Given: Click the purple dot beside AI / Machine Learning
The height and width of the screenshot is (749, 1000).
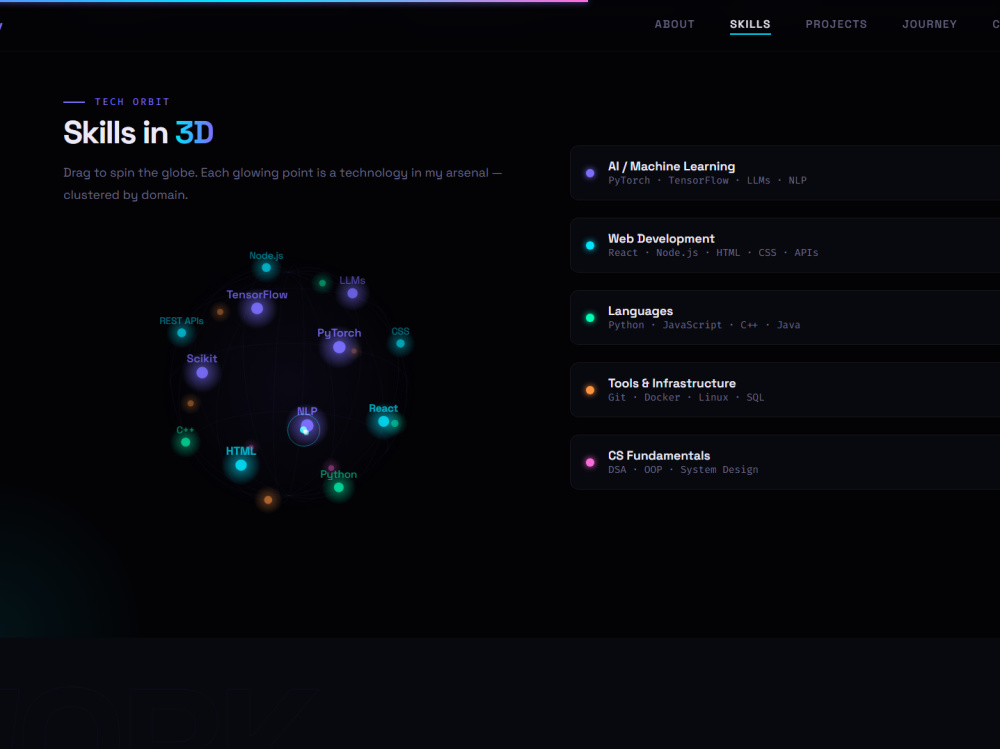Looking at the screenshot, I should pos(590,173).
